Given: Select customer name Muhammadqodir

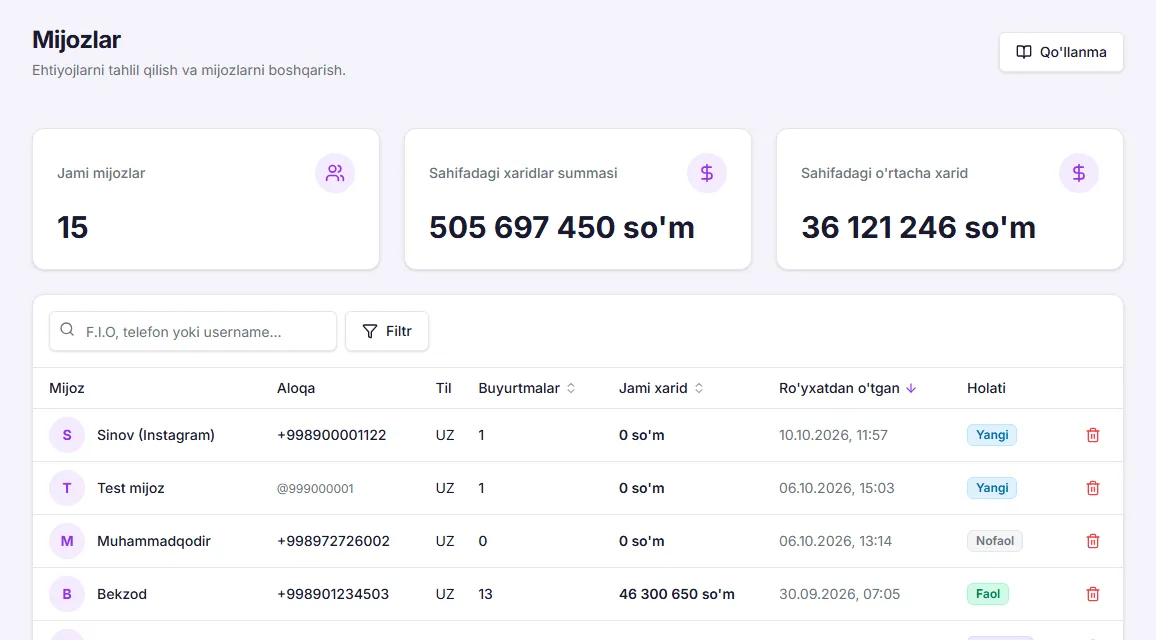Looking at the screenshot, I should coord(153,541).
